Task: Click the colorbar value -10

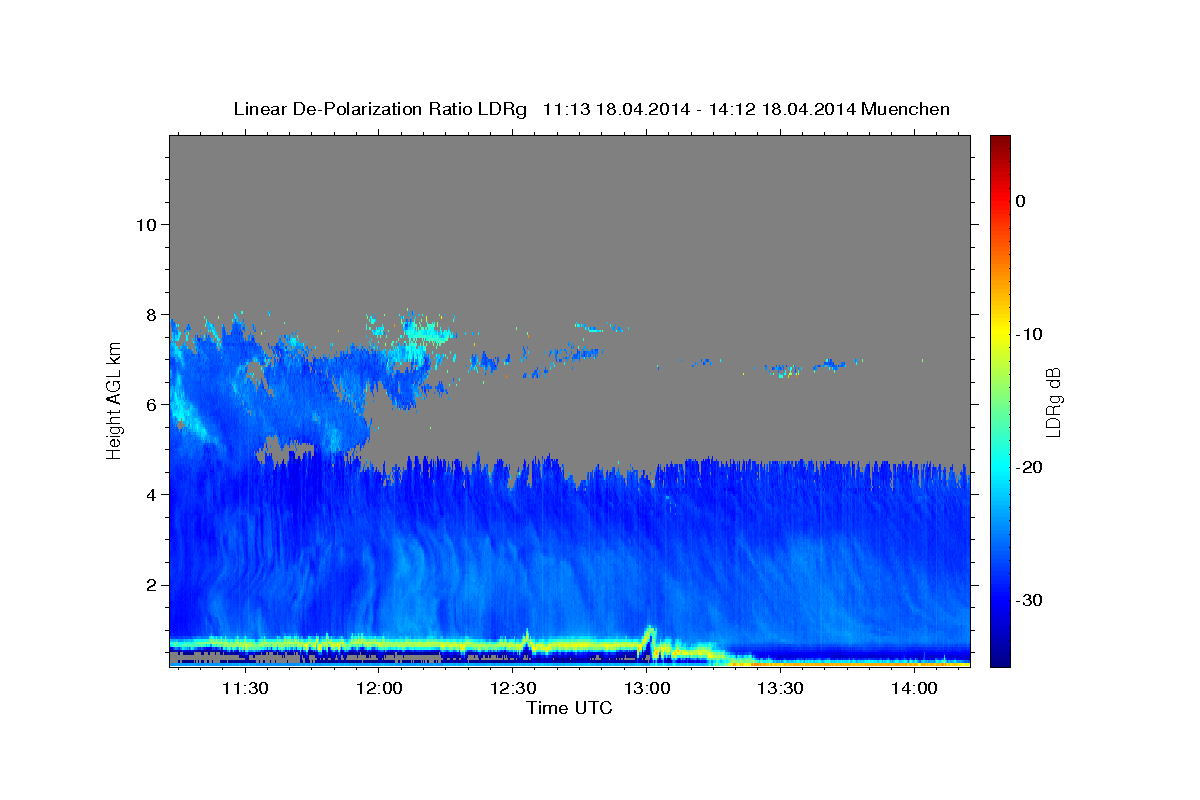Action: coord(1028,334)
